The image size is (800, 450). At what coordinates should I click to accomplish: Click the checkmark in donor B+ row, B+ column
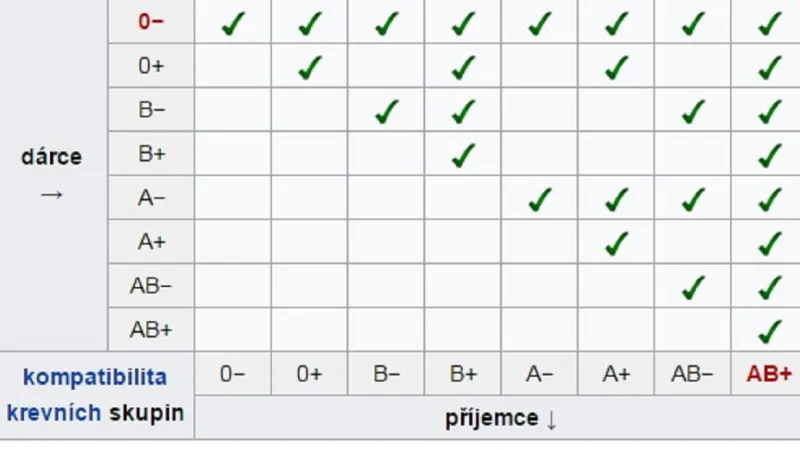pyautogui.click(x=463, y=156)
